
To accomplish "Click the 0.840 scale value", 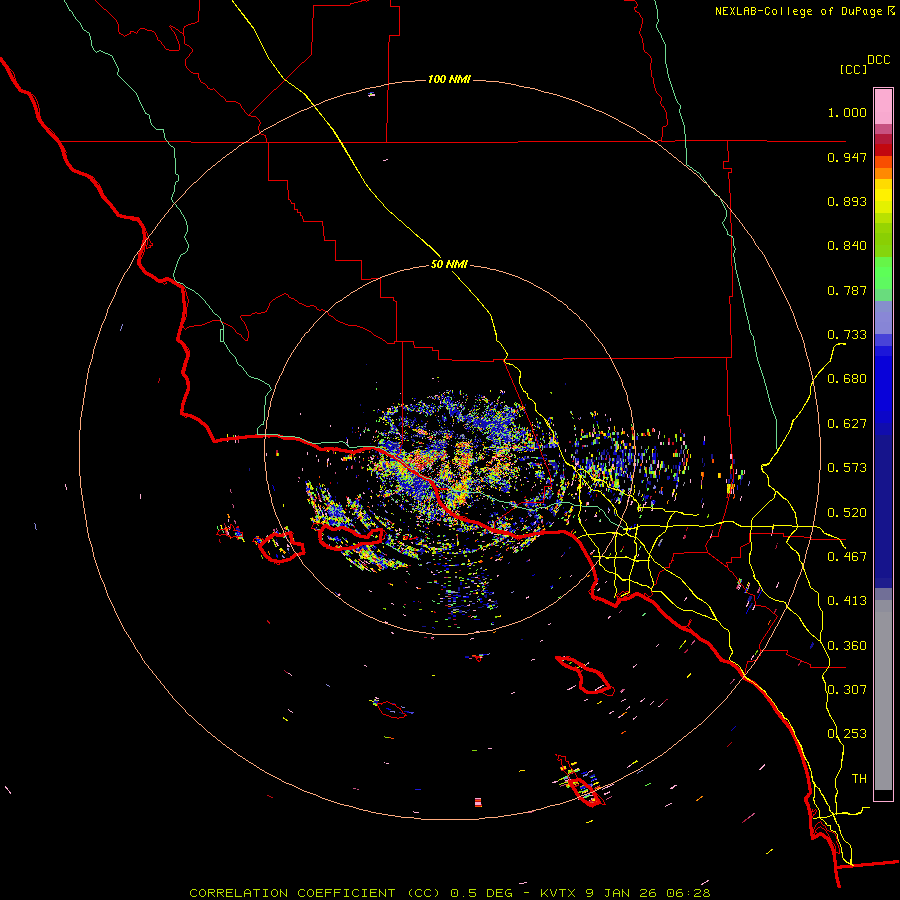I will [x=847, y=246].
